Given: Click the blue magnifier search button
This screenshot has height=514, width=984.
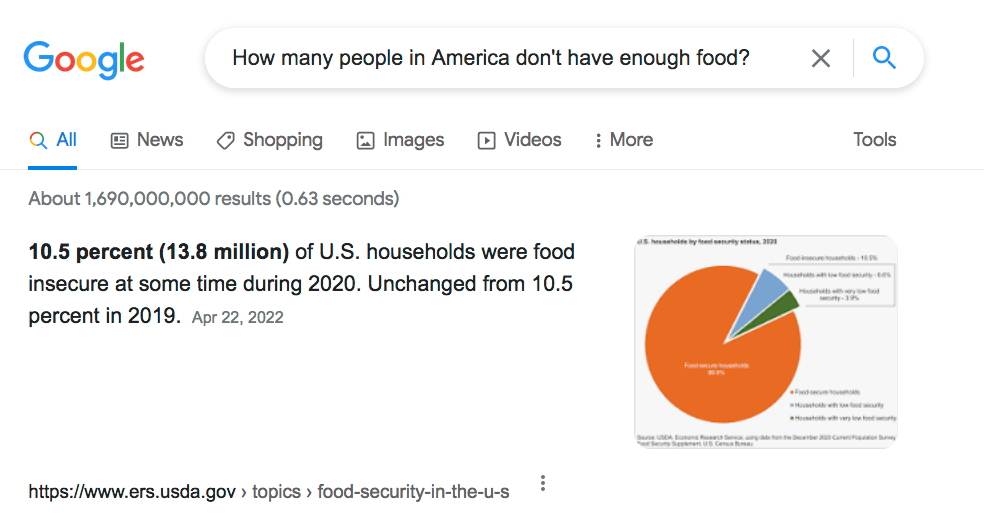Looking at the screenshot, I should click(884, 58).
